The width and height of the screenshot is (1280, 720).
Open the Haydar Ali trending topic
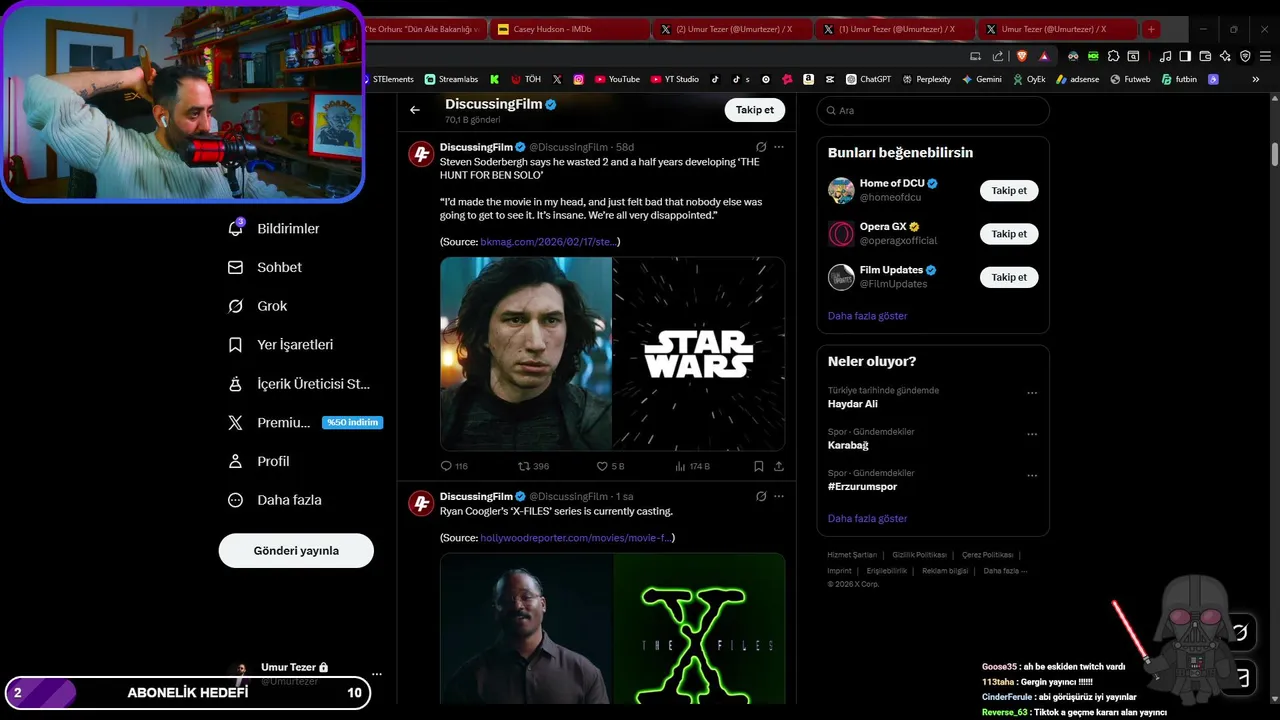(853, 404)
